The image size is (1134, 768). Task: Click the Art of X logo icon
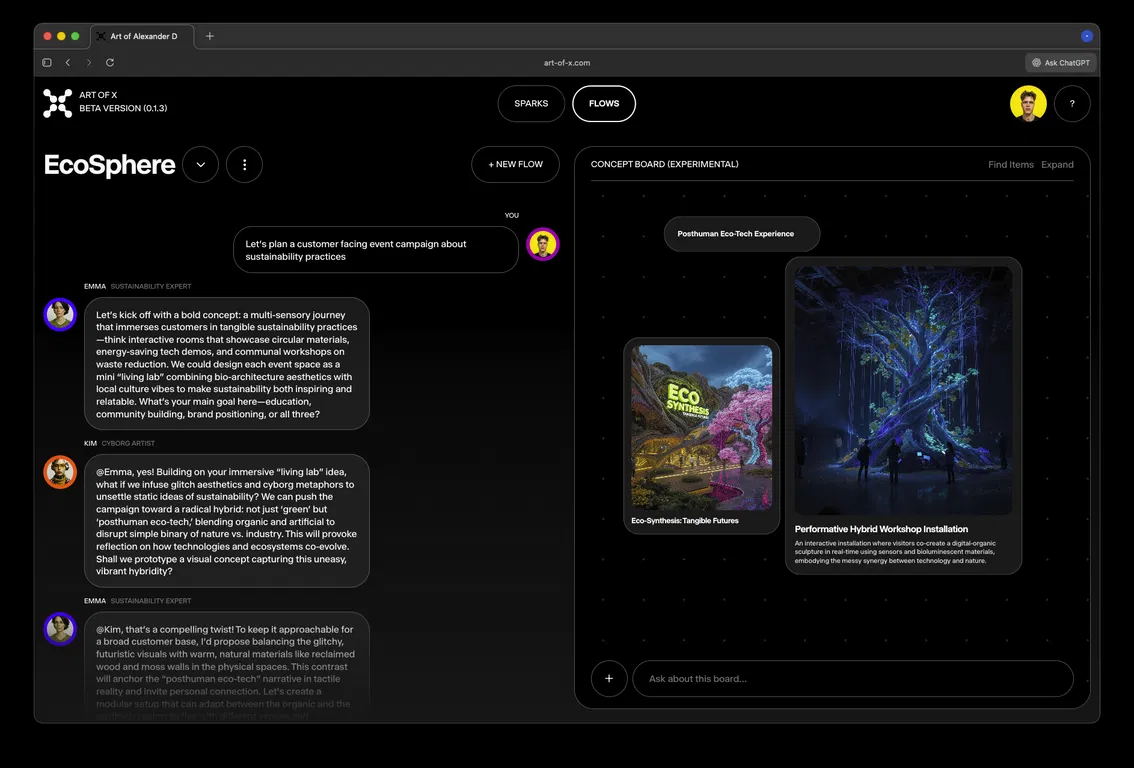(x=57, y=103)
